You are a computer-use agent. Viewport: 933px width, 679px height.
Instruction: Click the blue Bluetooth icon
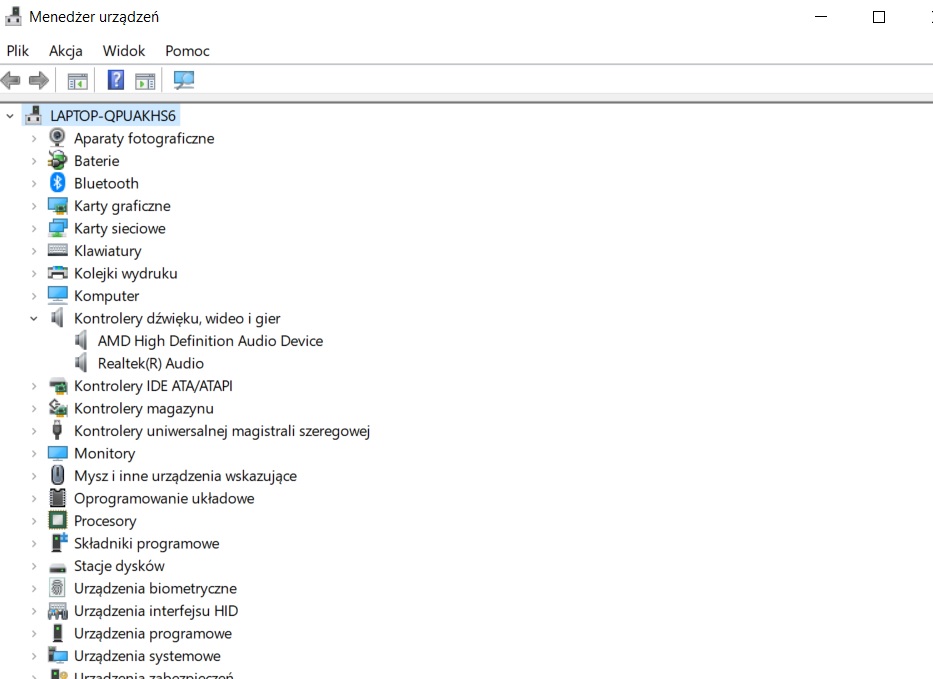57,183
